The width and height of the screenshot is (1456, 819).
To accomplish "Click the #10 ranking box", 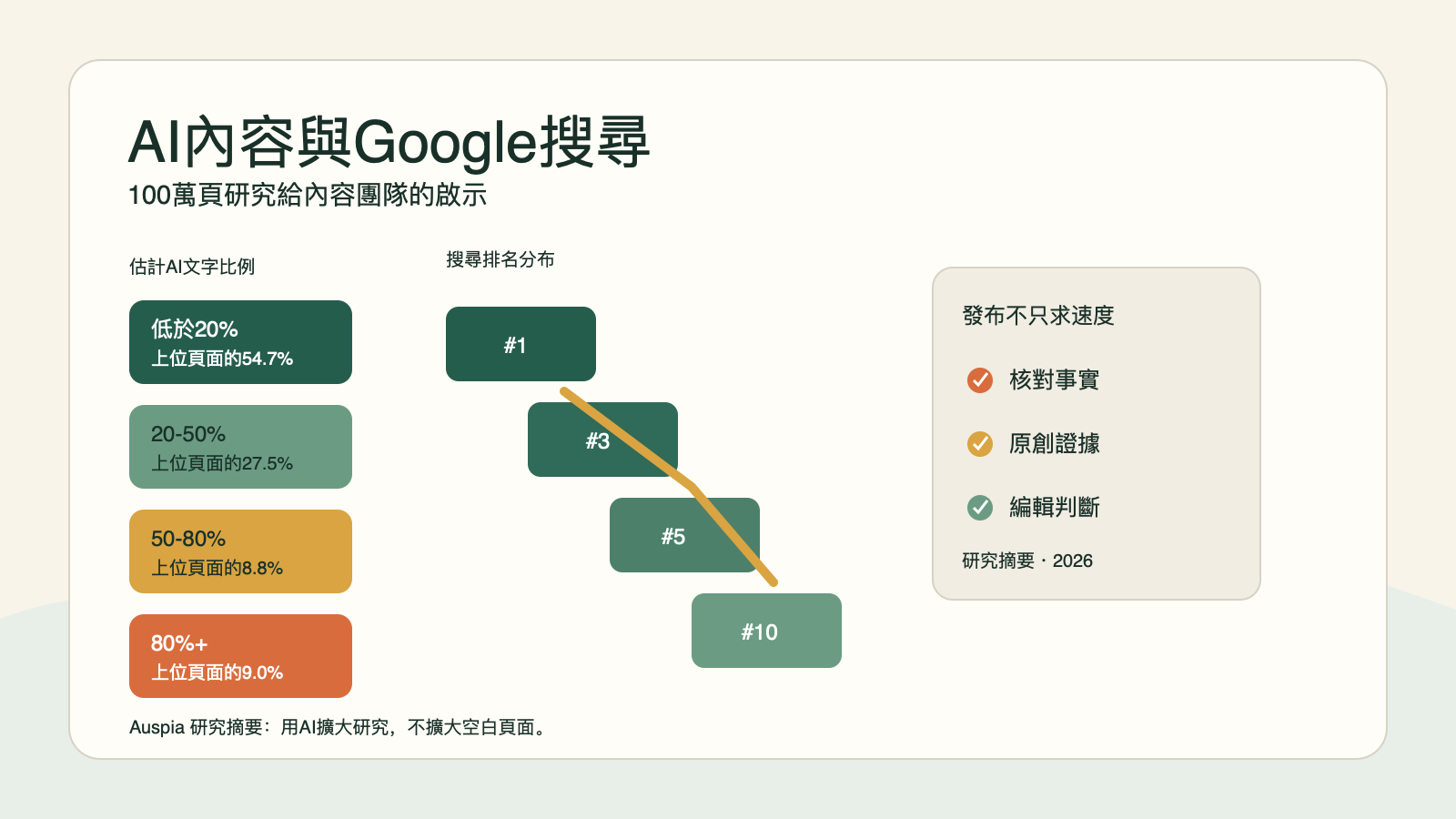I will (x=766, y=631).
